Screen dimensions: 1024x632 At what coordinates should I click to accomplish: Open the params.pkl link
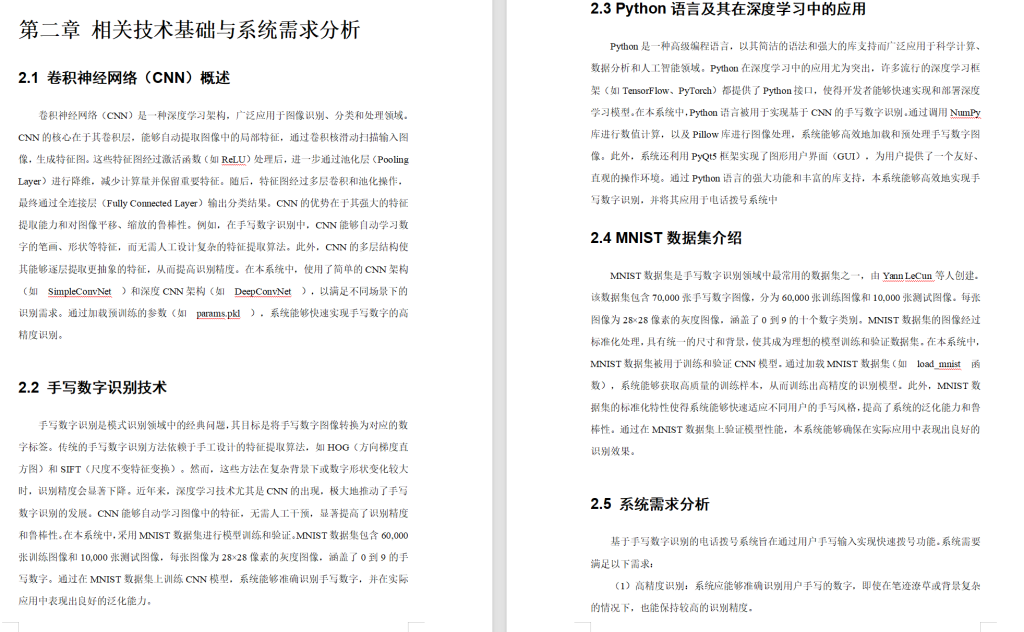click(x=220, y=312)
